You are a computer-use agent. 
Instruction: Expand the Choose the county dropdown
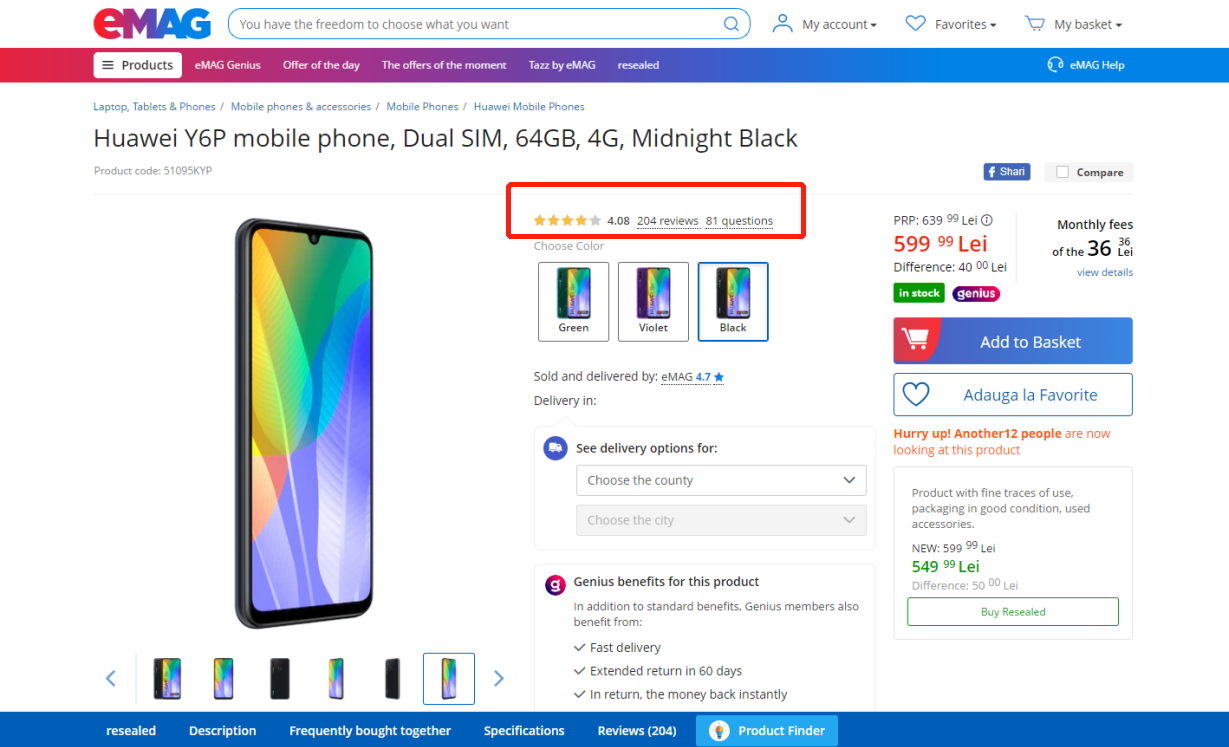721,480
